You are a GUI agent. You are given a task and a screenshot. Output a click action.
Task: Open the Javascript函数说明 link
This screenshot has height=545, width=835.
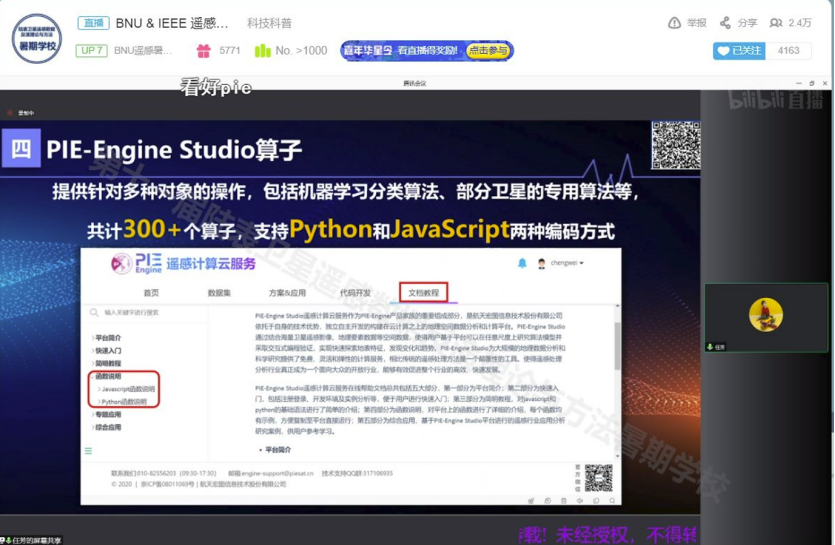click(128, 389)
